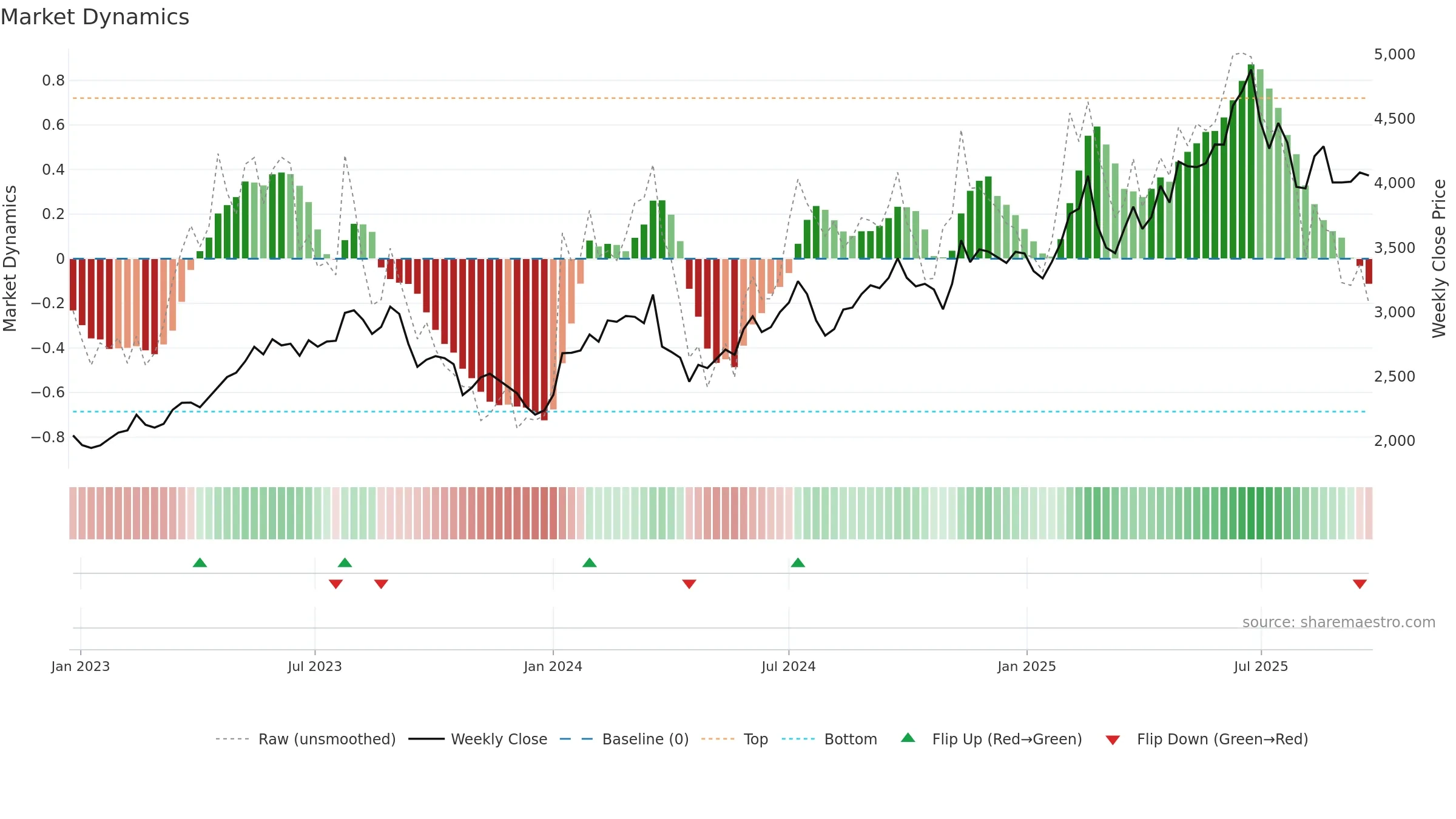Screen dimensions: 1456x819
Task: Toggle the Flip Up (Red→Green) legend entry
Action: [x=991, y=739]
